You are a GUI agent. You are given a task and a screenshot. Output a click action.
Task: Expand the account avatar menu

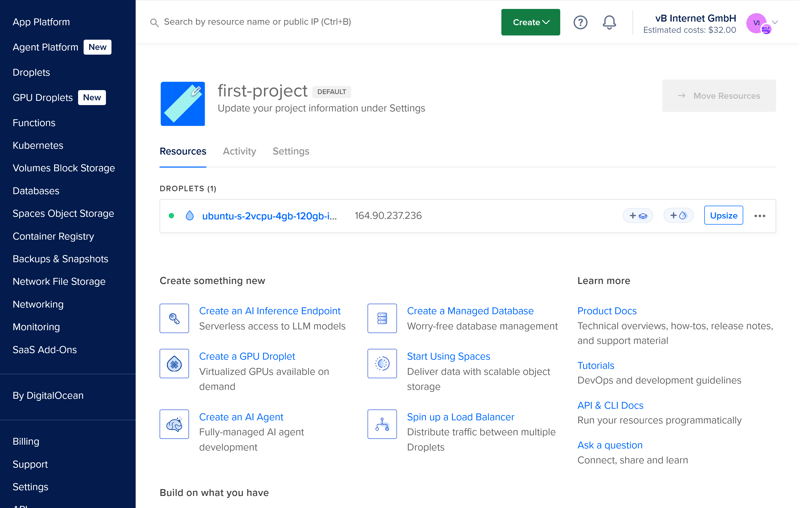click(761, 23)
